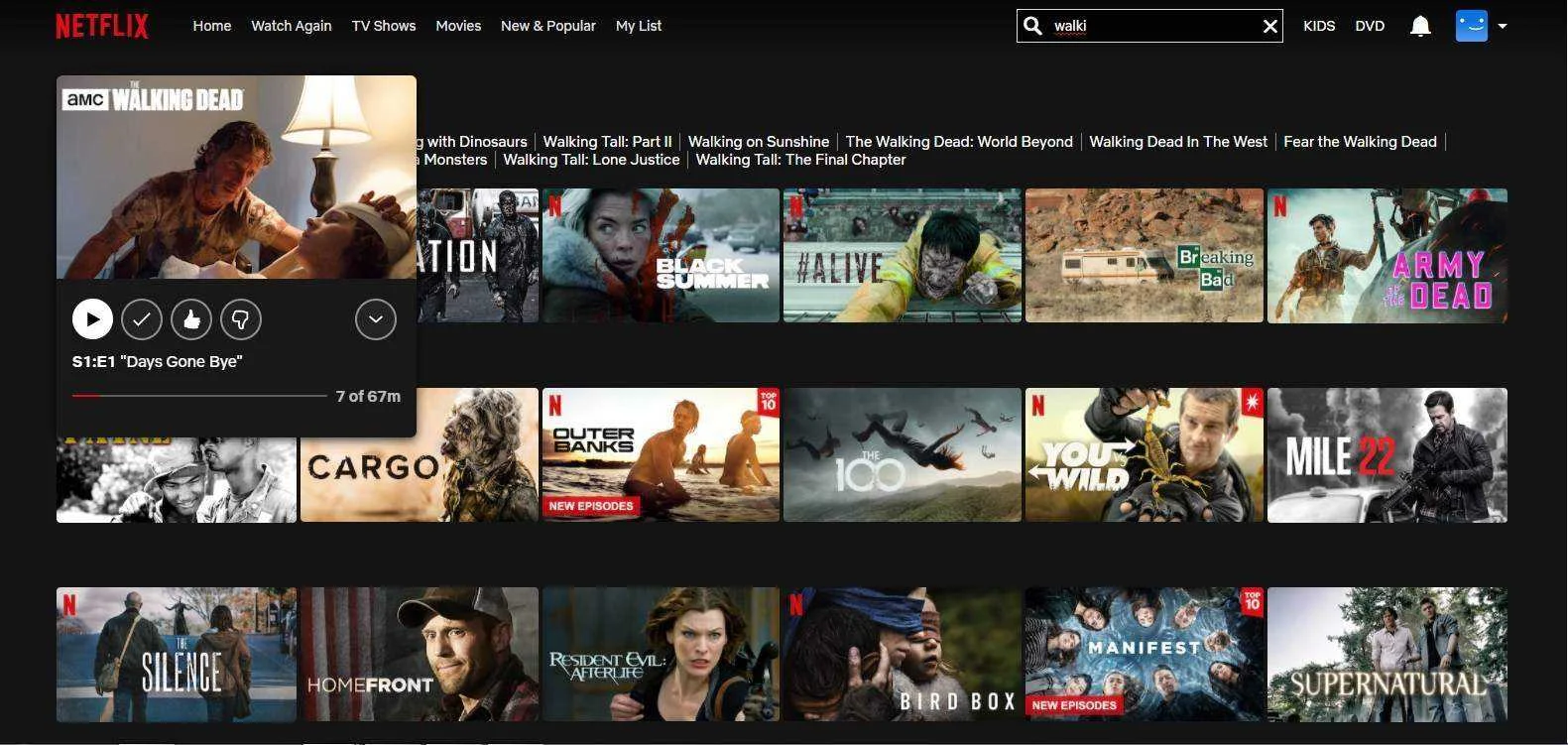Viewport: 1568px width, 745px height.
Task: Open black-and-white thumbnail under Walking Dead card
Action: tap(177, 480)
